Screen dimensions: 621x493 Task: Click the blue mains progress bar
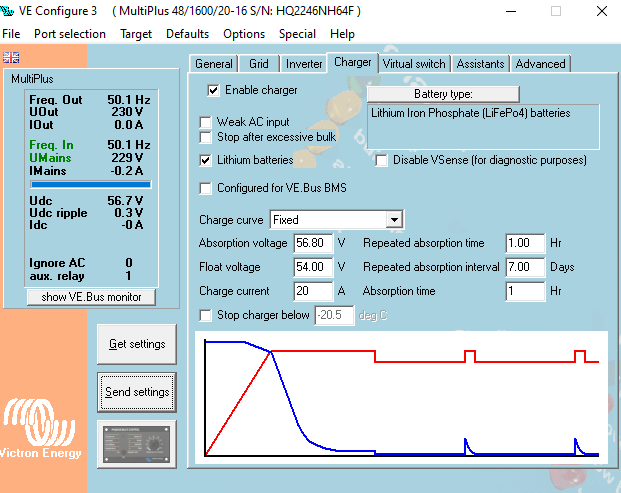click(x=91, y=184)
